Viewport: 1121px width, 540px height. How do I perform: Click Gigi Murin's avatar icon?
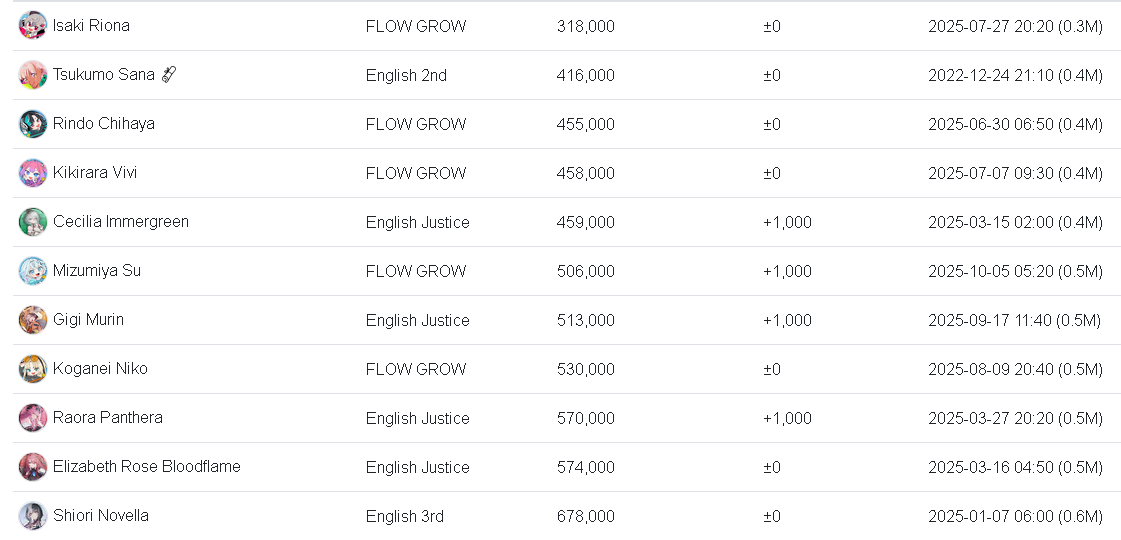pyautogui.click(x=32, y=320)
